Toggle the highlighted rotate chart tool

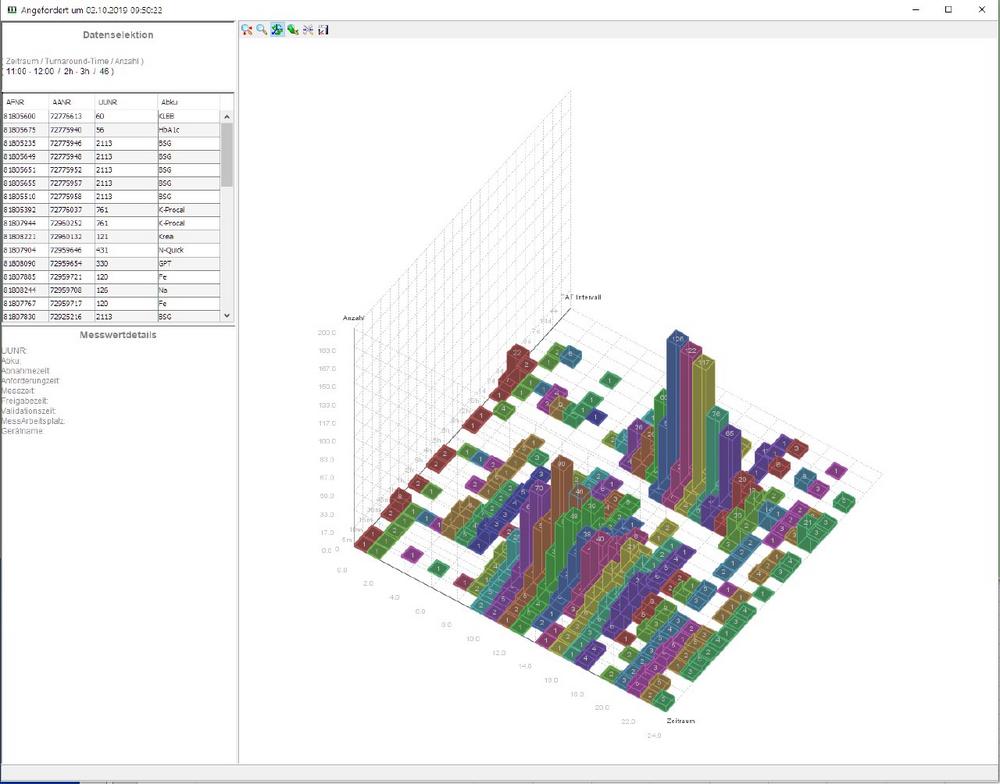tap(277, 30)
